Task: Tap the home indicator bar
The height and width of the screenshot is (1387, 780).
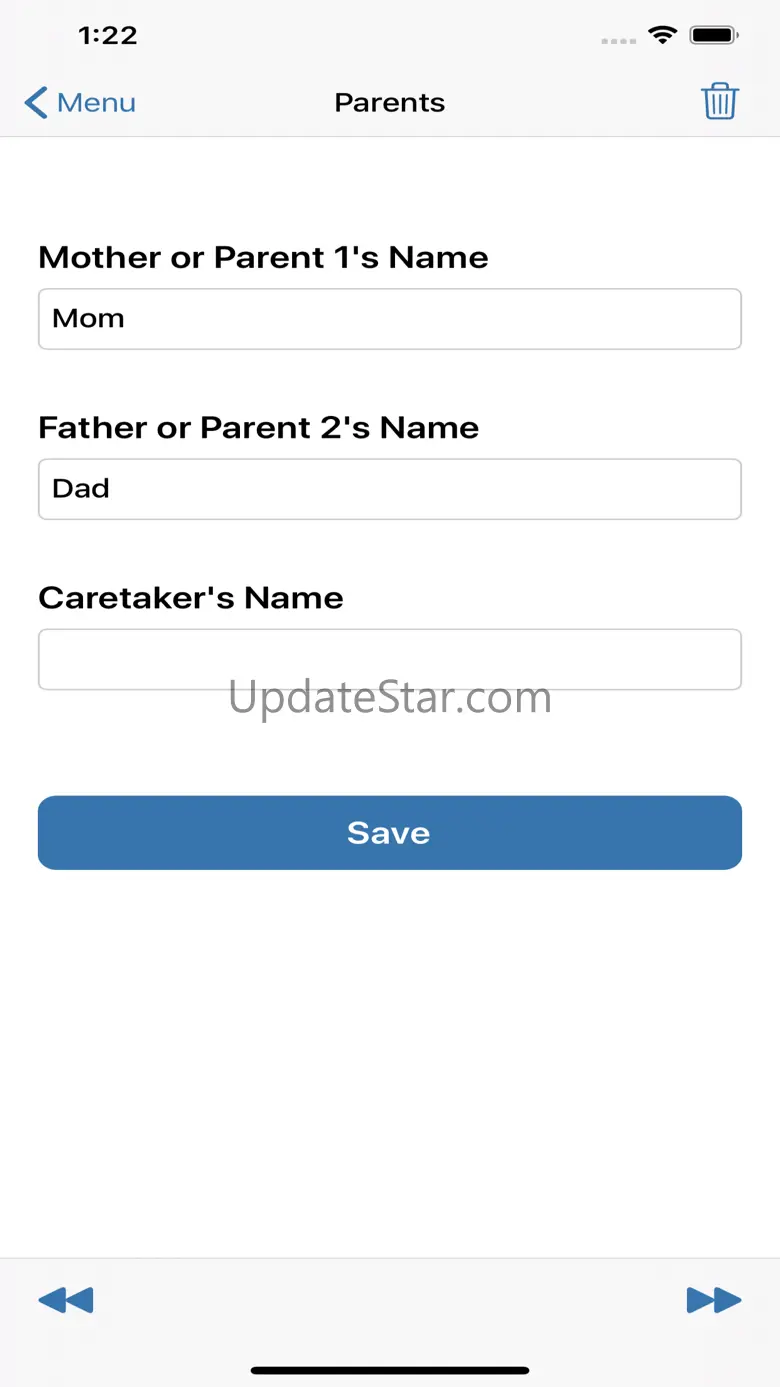Action: coord(390,1370)
